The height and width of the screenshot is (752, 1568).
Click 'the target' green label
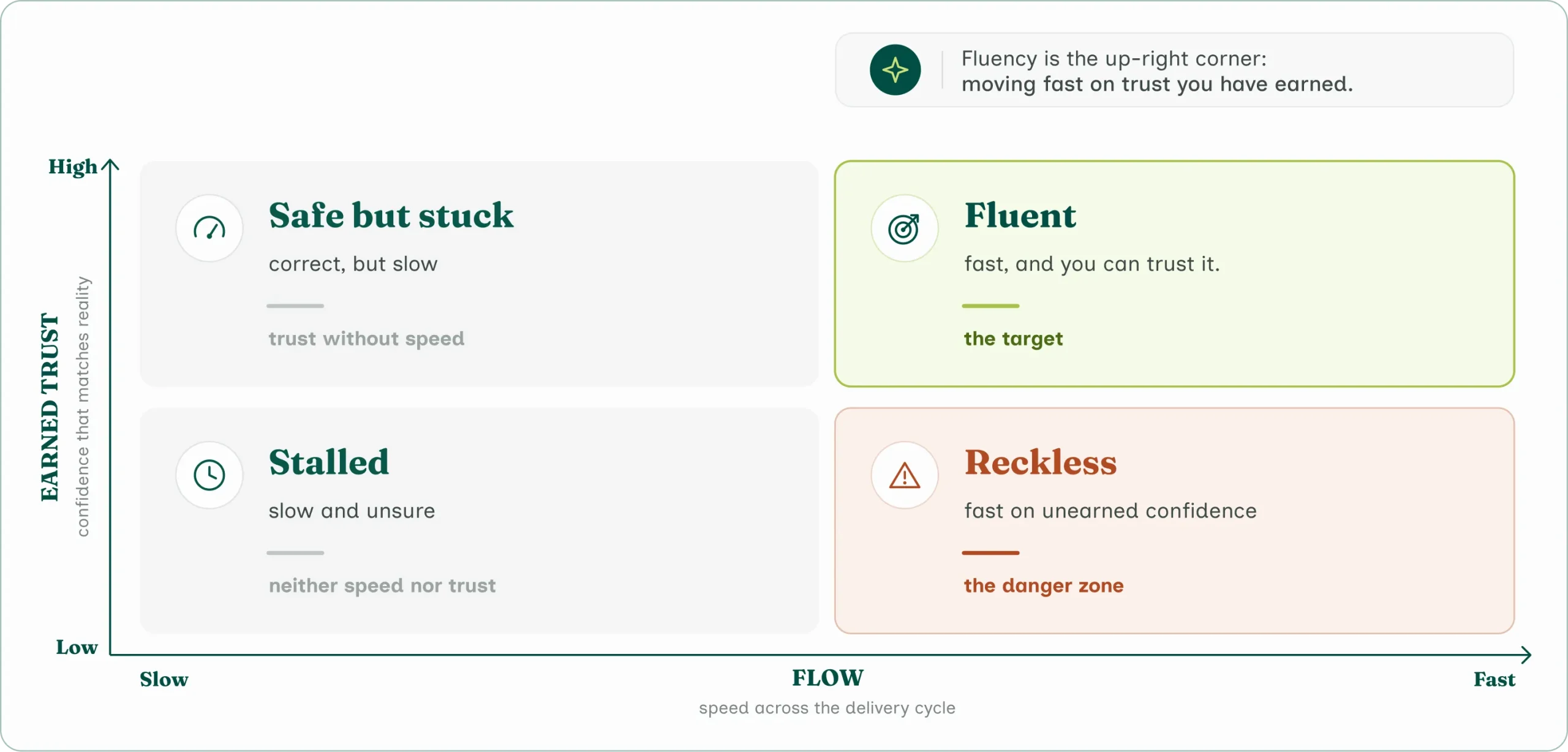[x=1013, y=339]
